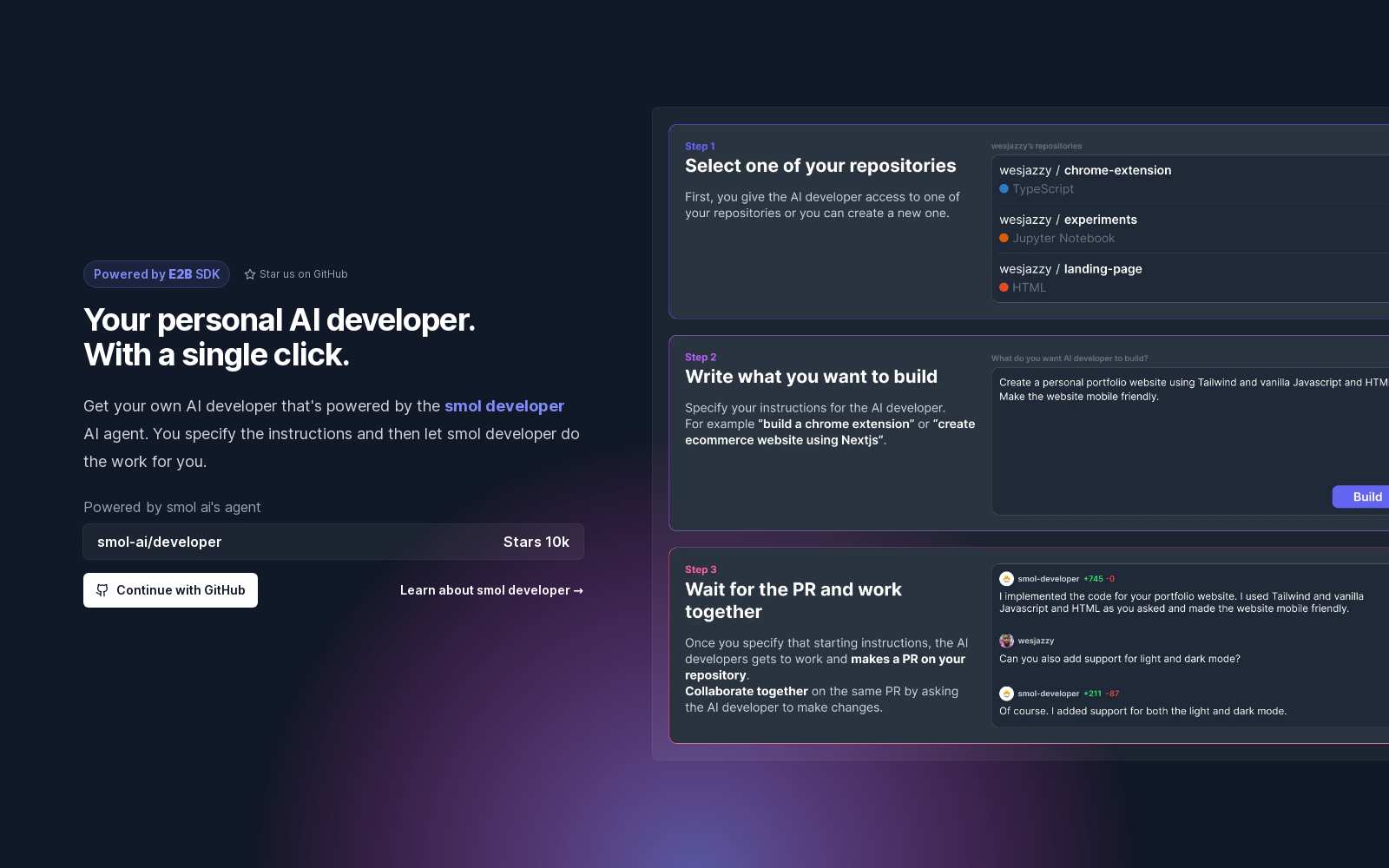Click the Your personal AI developer headline
Screen dimensions: 1389x868
pyautogui.click(x=280, y=338)
